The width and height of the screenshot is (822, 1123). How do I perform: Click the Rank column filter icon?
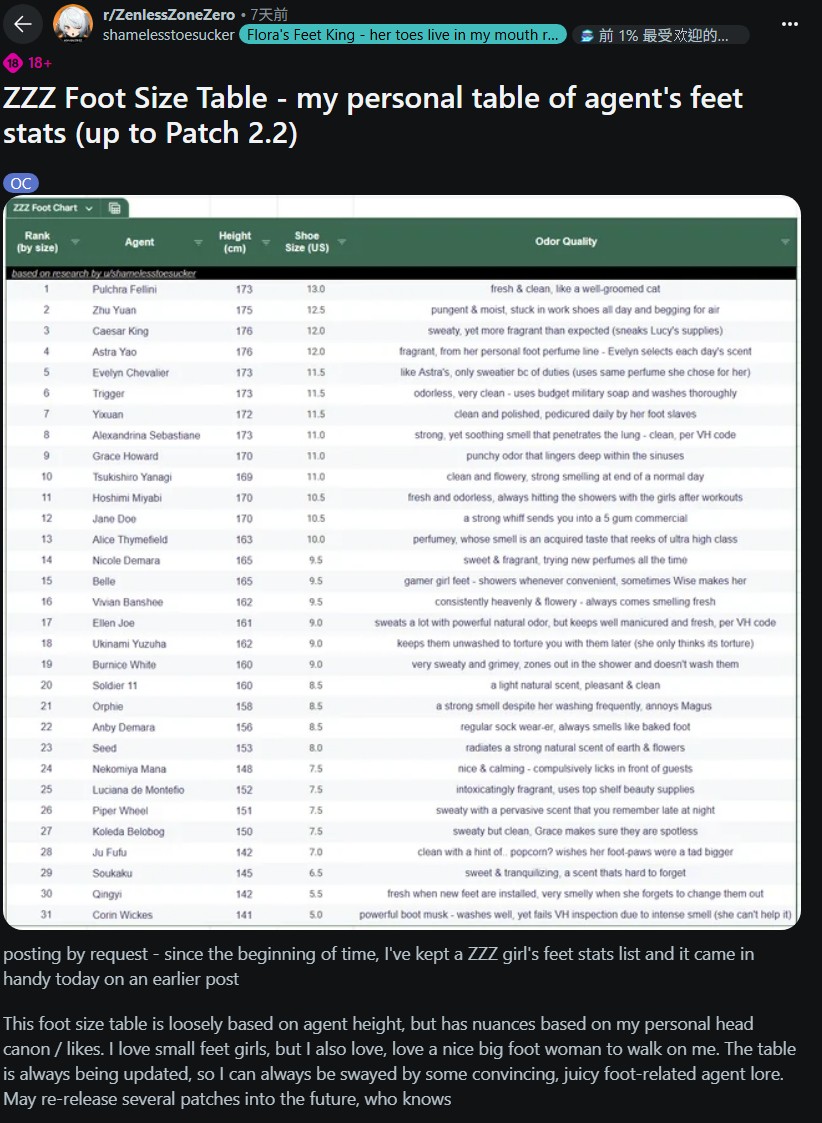75,242
